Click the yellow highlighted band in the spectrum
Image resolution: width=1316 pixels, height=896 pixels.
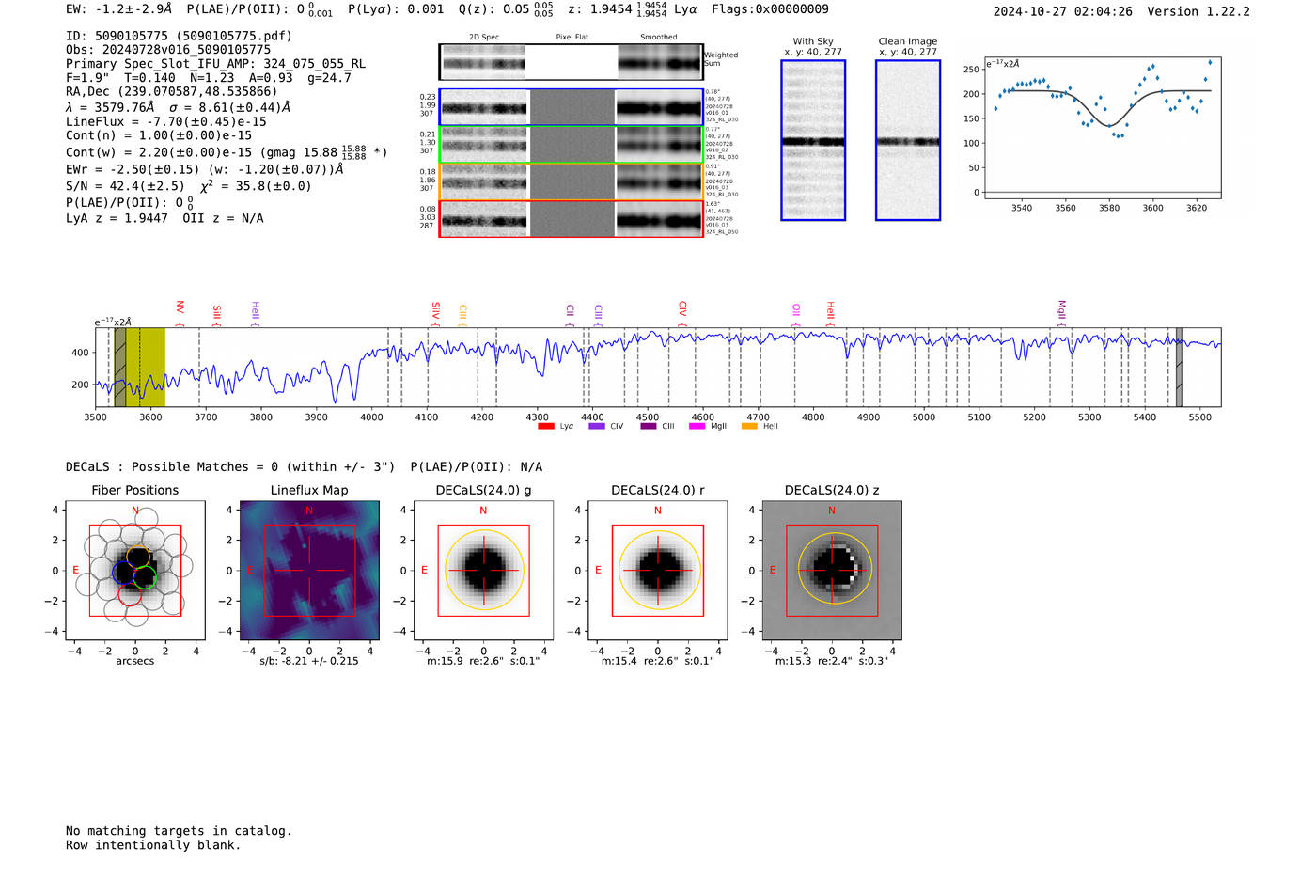[146, 367]
